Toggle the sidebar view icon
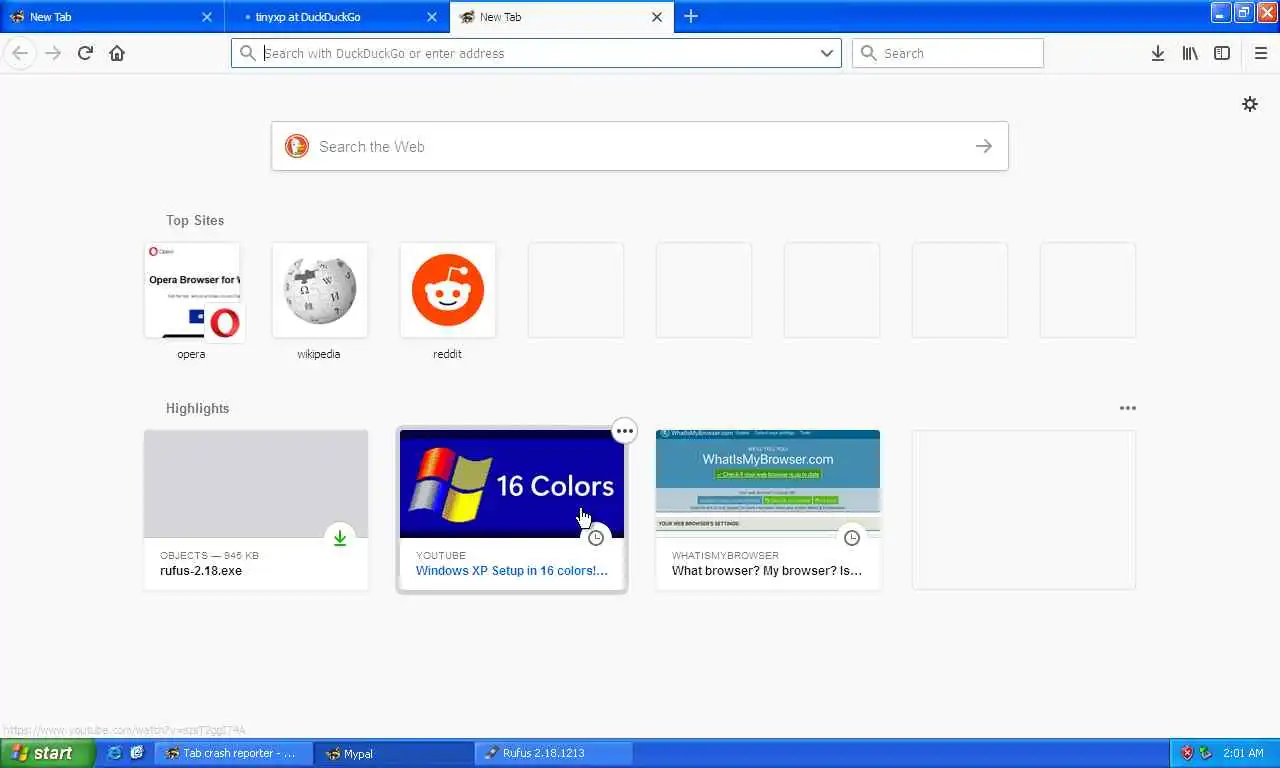 (x=1222, y=53)
